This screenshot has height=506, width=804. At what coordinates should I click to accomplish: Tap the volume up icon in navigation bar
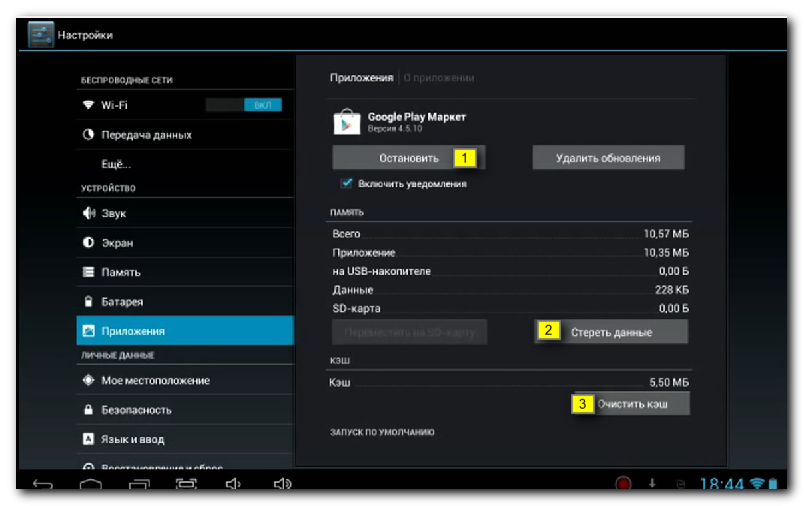click(x=282, y=483)
